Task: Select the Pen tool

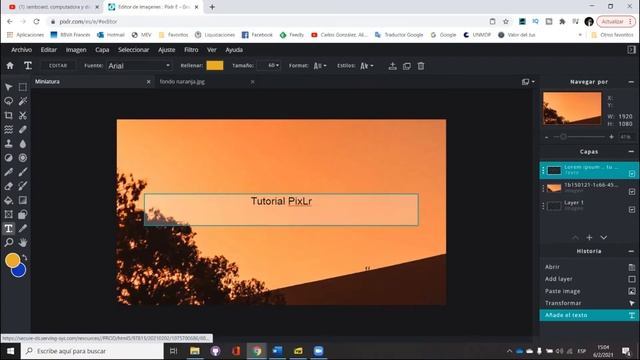Action: pos(9,172)
